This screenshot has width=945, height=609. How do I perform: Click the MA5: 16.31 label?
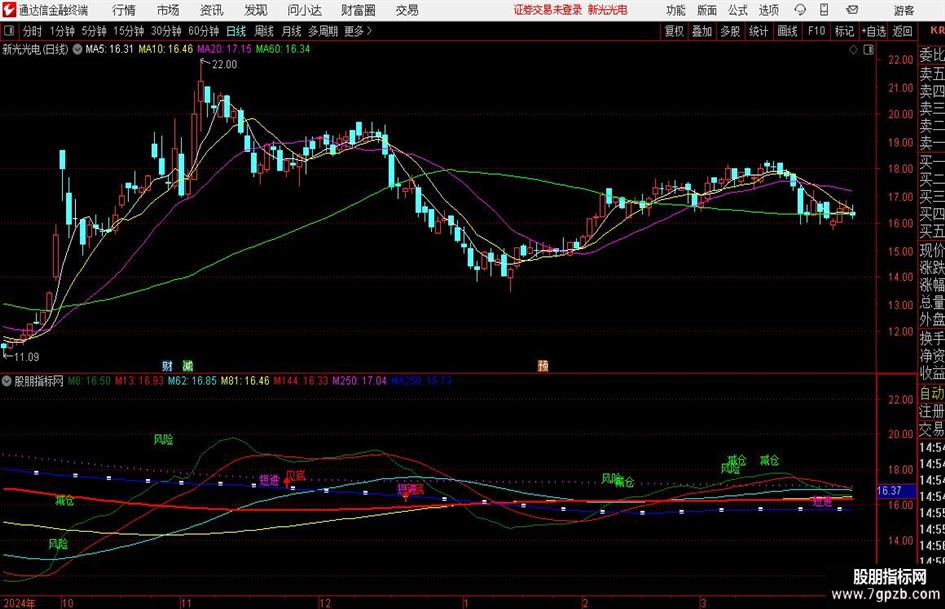pyautogui.click(x=109, y=49)
